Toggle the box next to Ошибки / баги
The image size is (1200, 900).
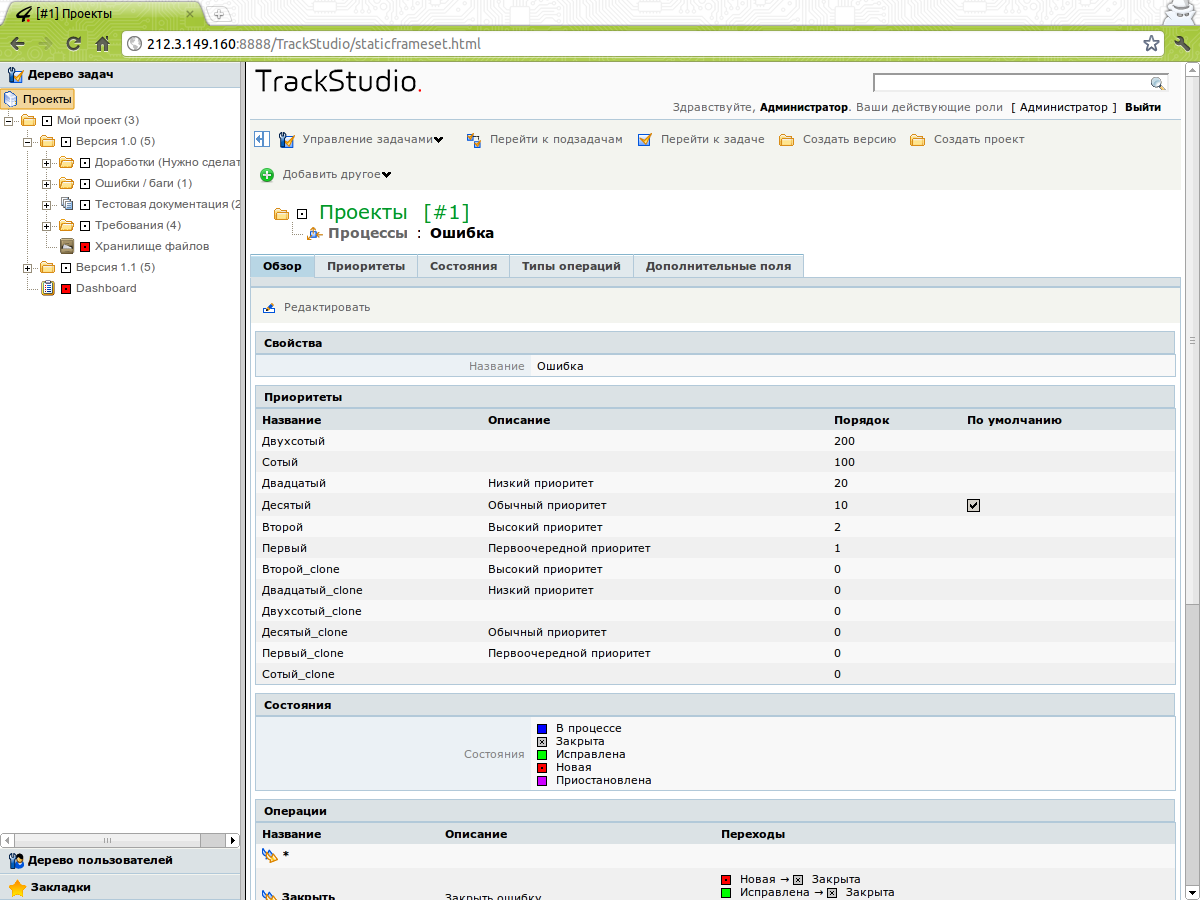coord(85,183)
